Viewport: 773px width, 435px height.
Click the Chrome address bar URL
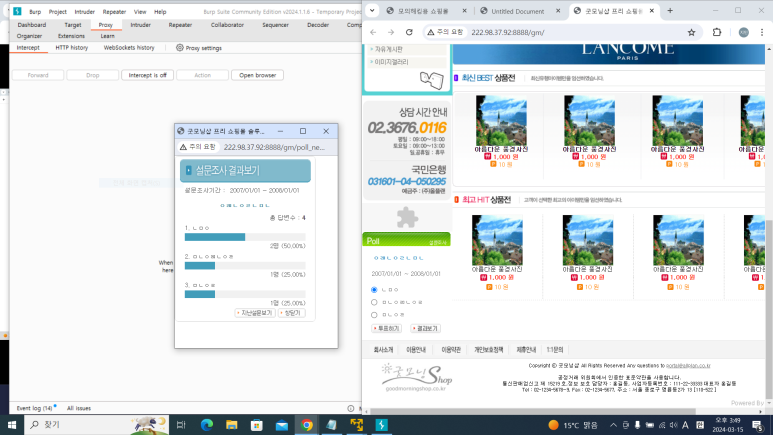click(508, 32)
